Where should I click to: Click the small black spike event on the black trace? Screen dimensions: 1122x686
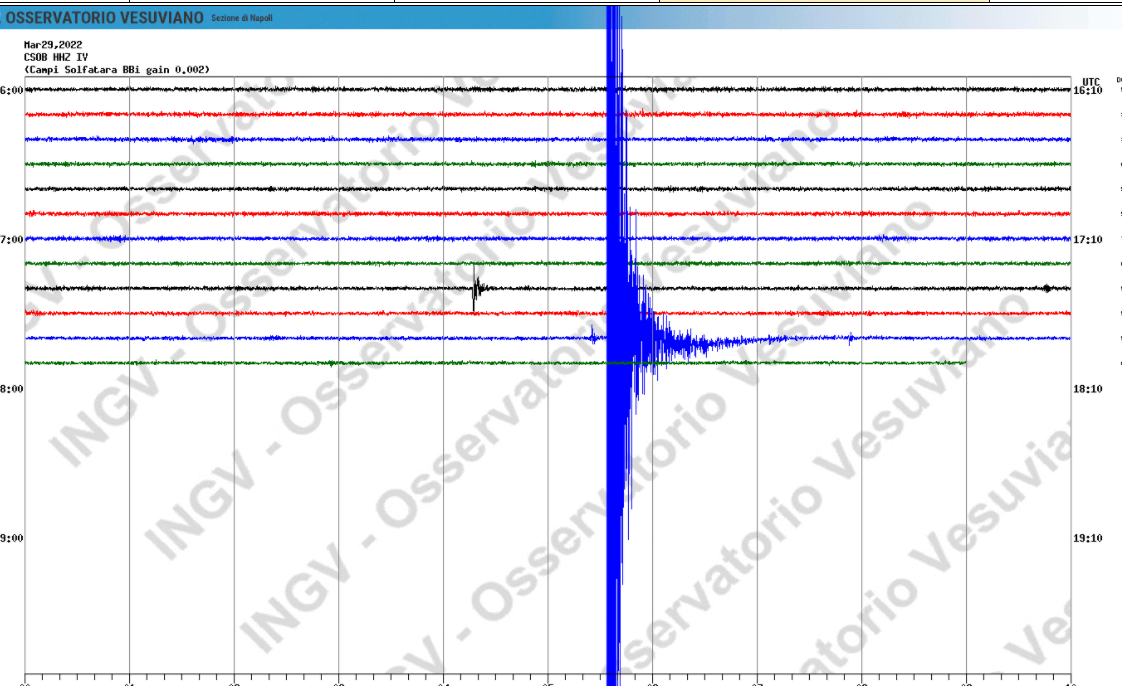[477, 288]
